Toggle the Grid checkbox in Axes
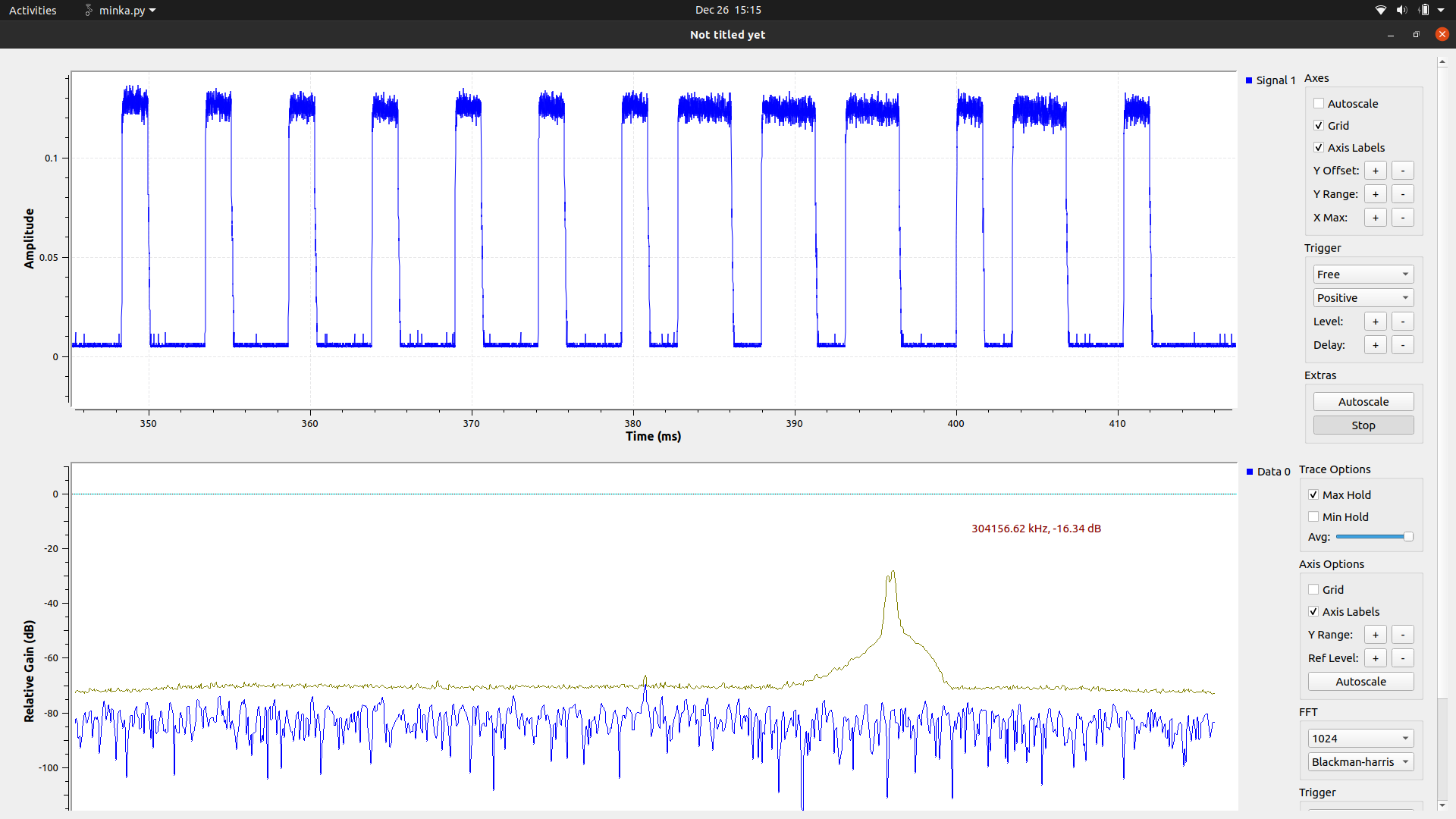The width and height of the screenshot is (1456, 819). coord(1318,125)
